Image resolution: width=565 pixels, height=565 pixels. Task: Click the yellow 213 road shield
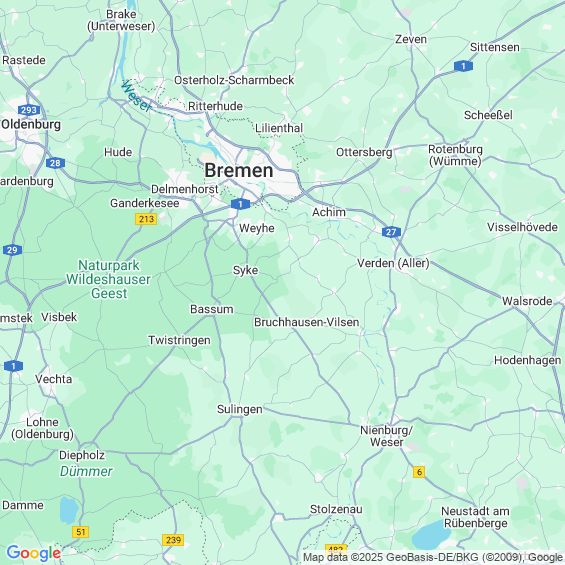point(146,219)
